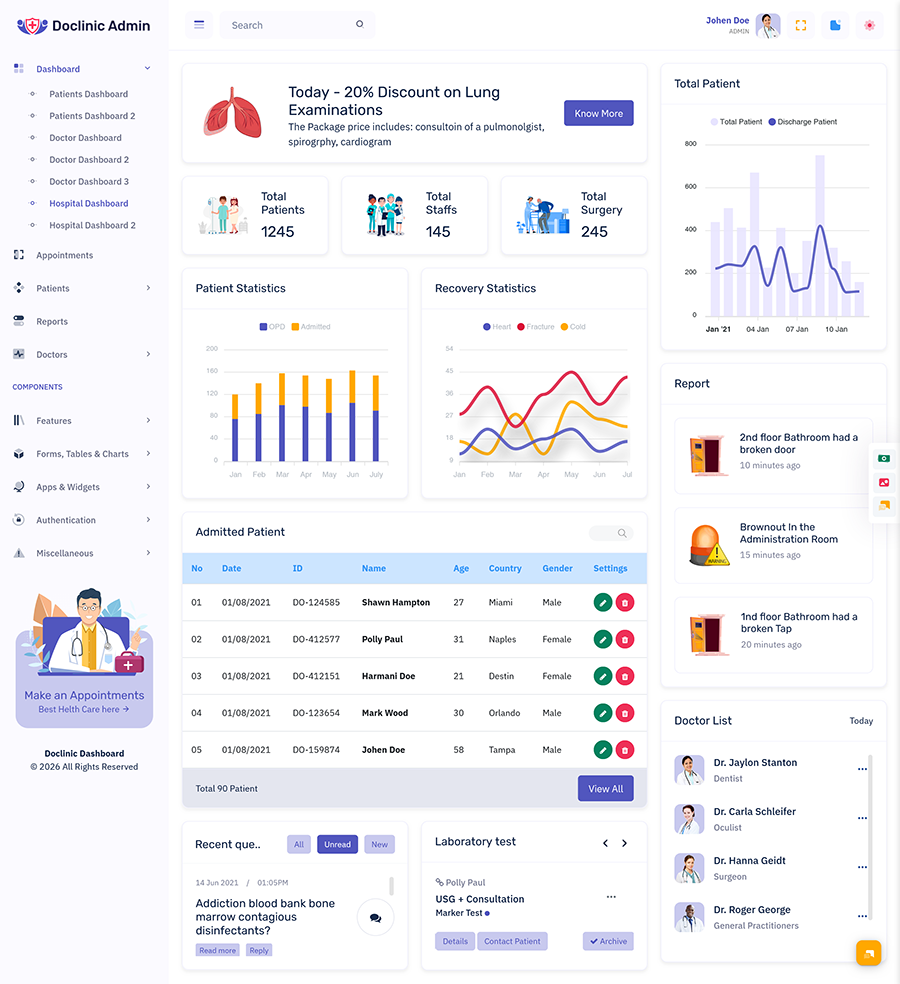Edit Johen Doe's table row pencil icon
900x984 pixels.
click(x=603, y=750)
